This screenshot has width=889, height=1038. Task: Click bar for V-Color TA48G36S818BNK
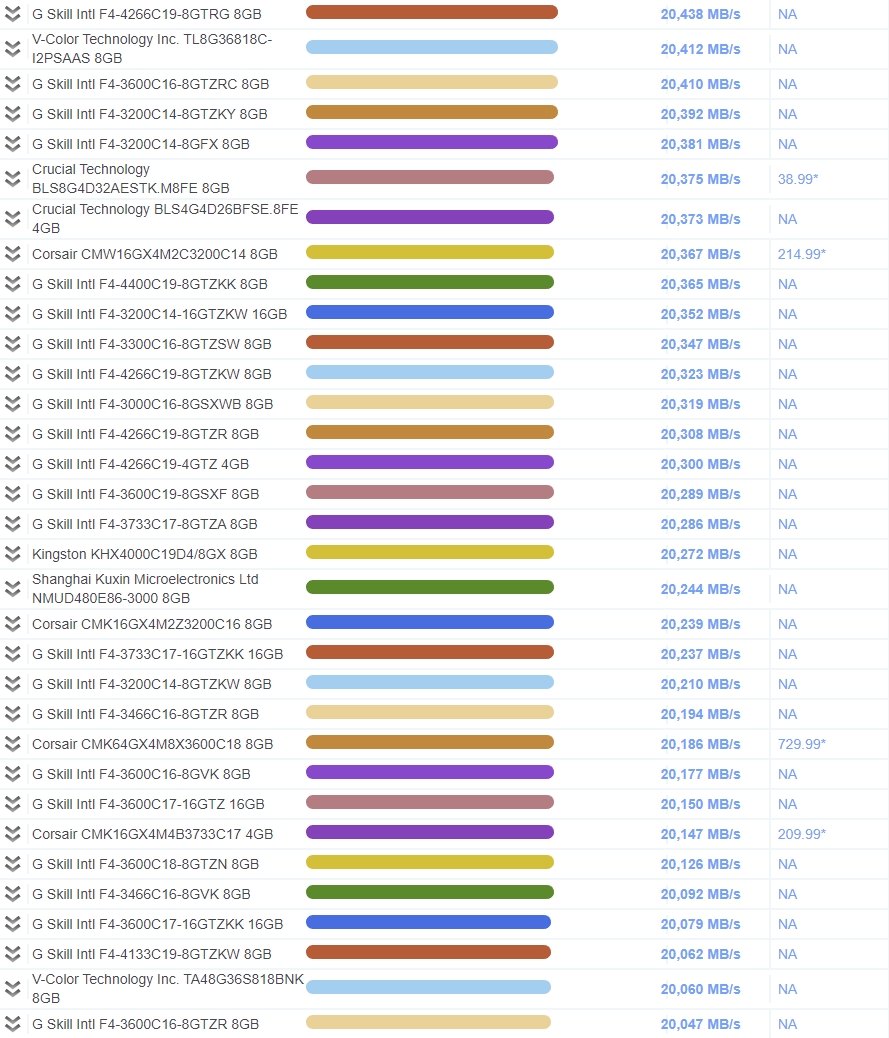[x=428, y=987]
